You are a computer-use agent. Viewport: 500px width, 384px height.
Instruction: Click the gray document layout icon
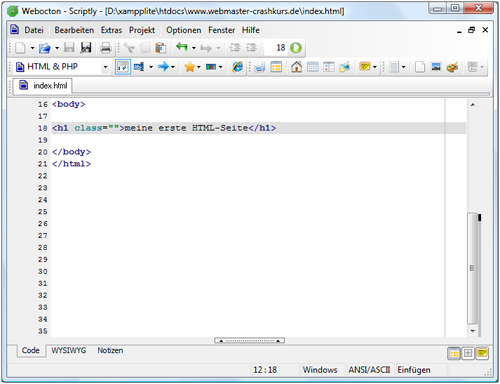(x=394, y=67)
